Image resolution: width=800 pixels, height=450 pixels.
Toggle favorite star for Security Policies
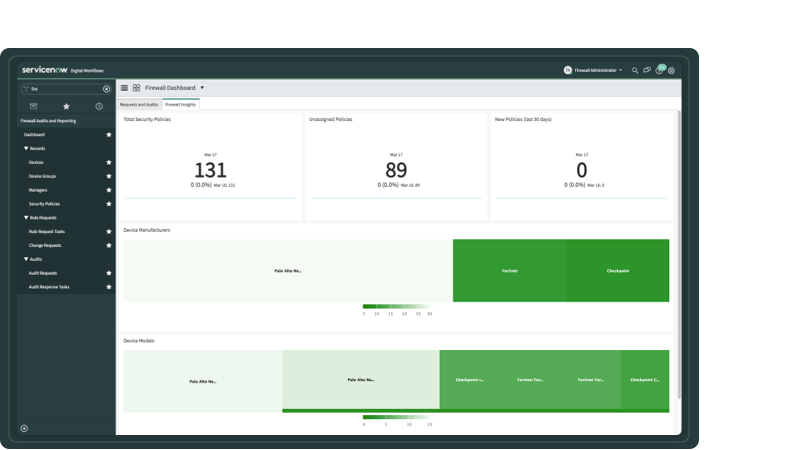(x=109, y=204)
